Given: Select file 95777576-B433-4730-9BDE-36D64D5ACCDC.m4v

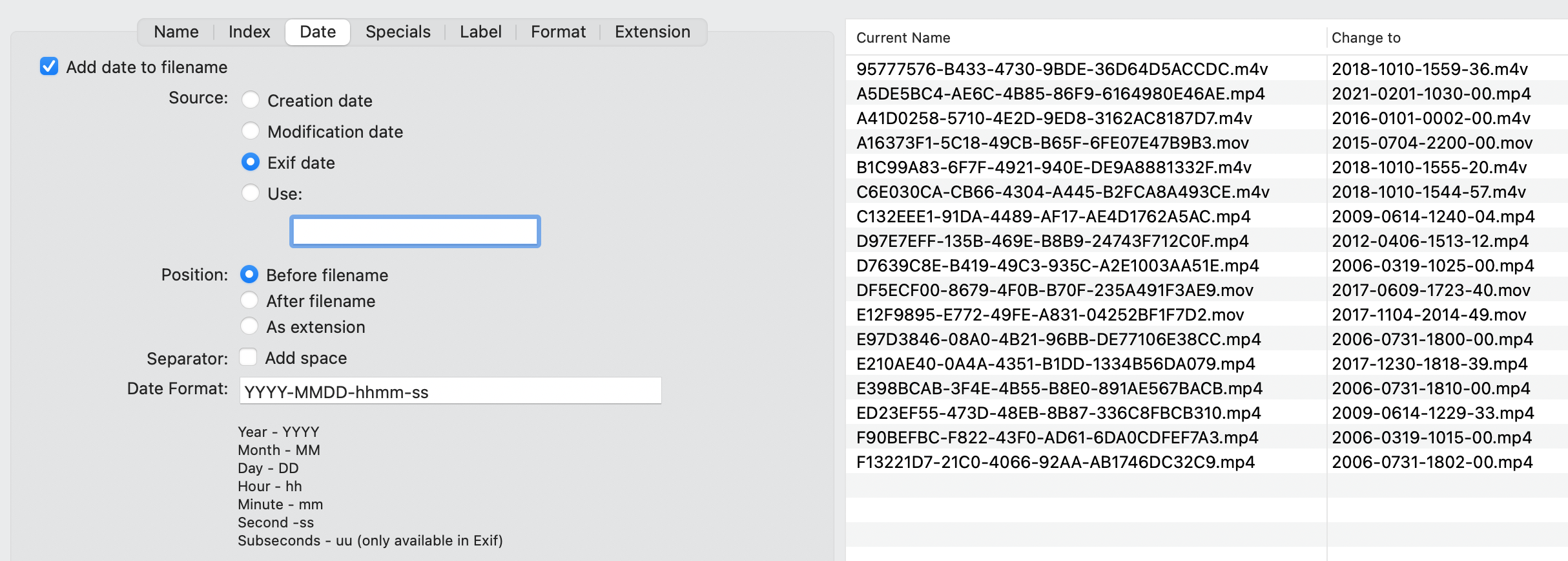Looking at the screenshot, I should point(1062,69).
